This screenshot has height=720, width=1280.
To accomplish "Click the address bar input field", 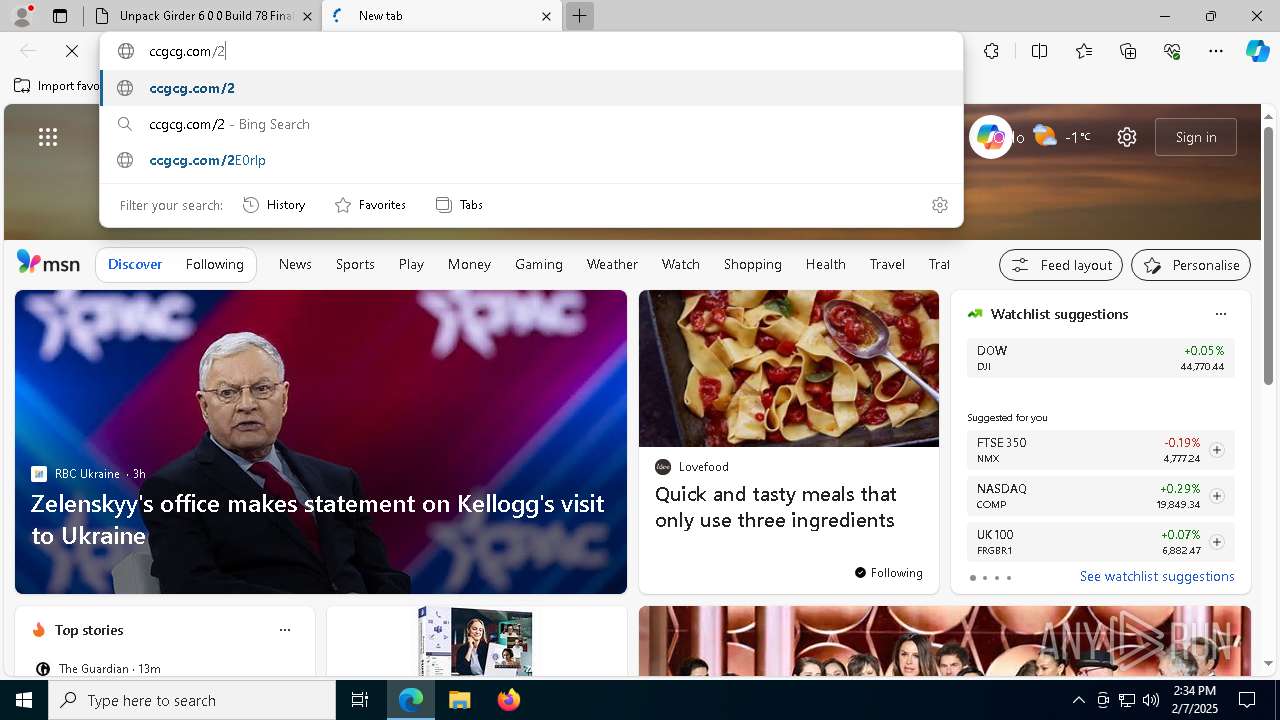I will 530,51.
